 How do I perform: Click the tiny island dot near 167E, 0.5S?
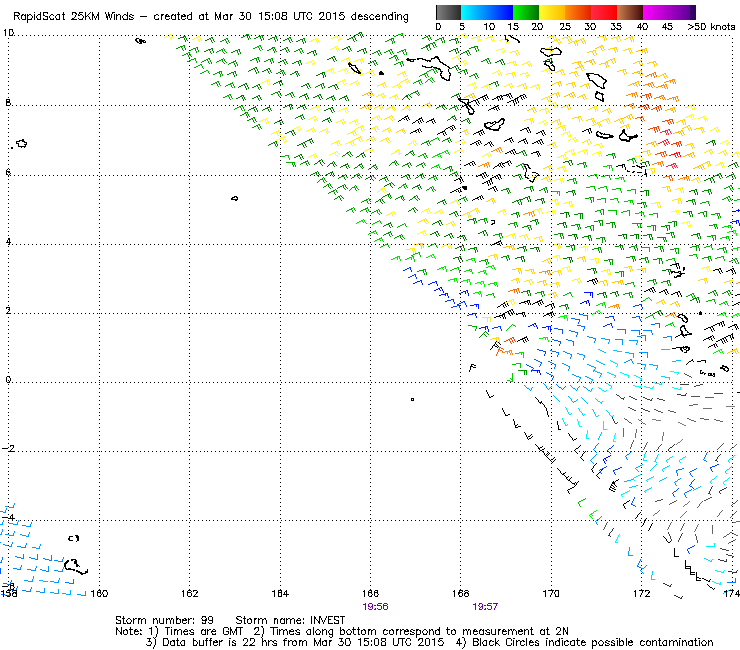(x=412, y=399)
